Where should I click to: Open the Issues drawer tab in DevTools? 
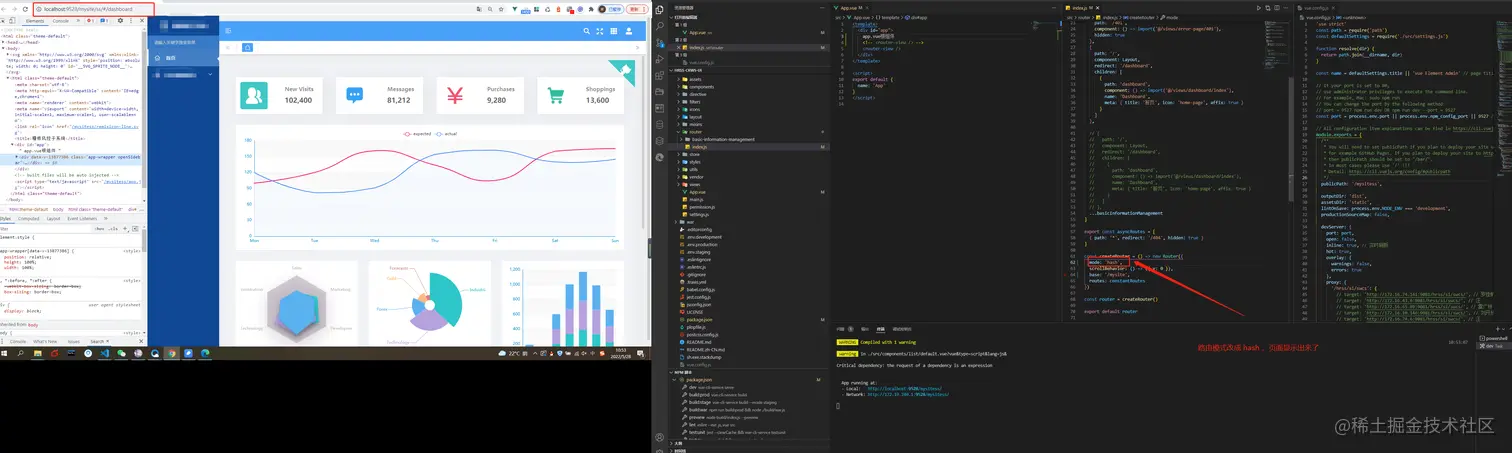coord(74,341)
